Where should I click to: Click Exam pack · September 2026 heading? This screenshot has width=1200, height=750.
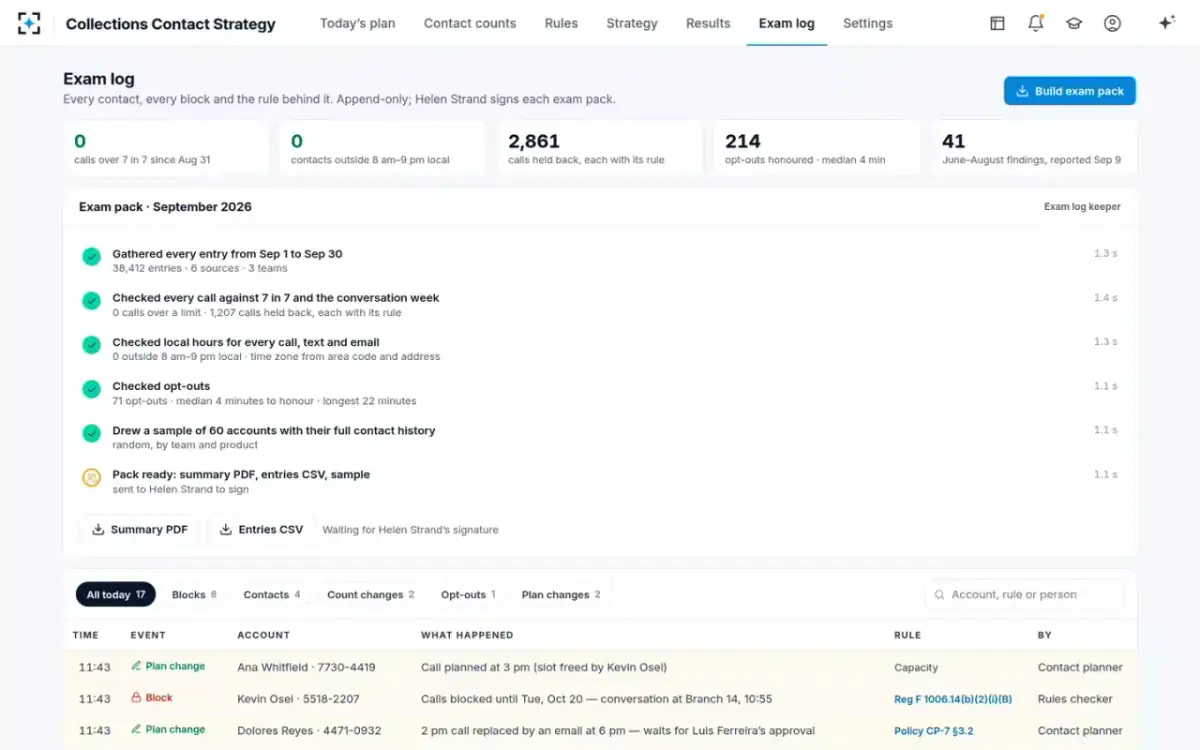(165, 207)
